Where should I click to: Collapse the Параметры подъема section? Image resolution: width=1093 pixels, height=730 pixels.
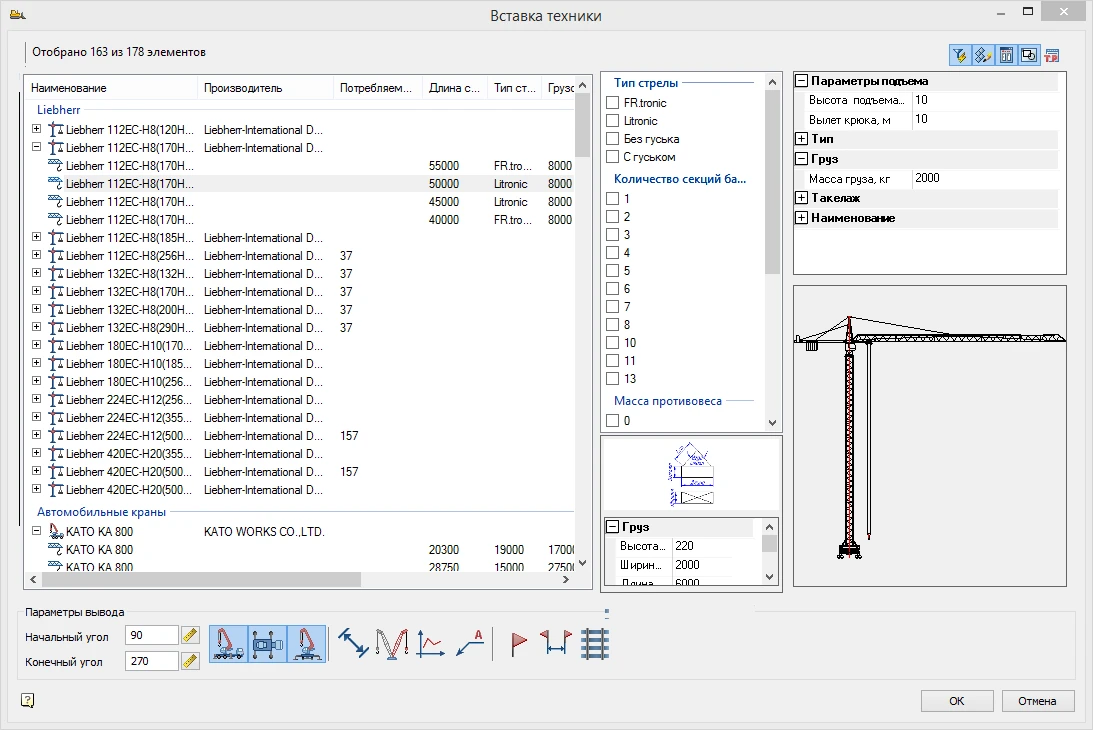802,81
